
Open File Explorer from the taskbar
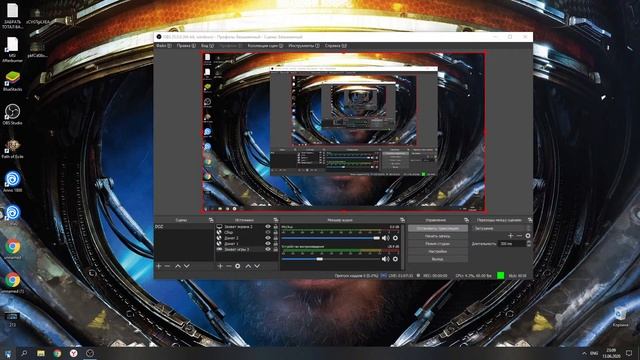pyautogui.click(x=41, y=353)
